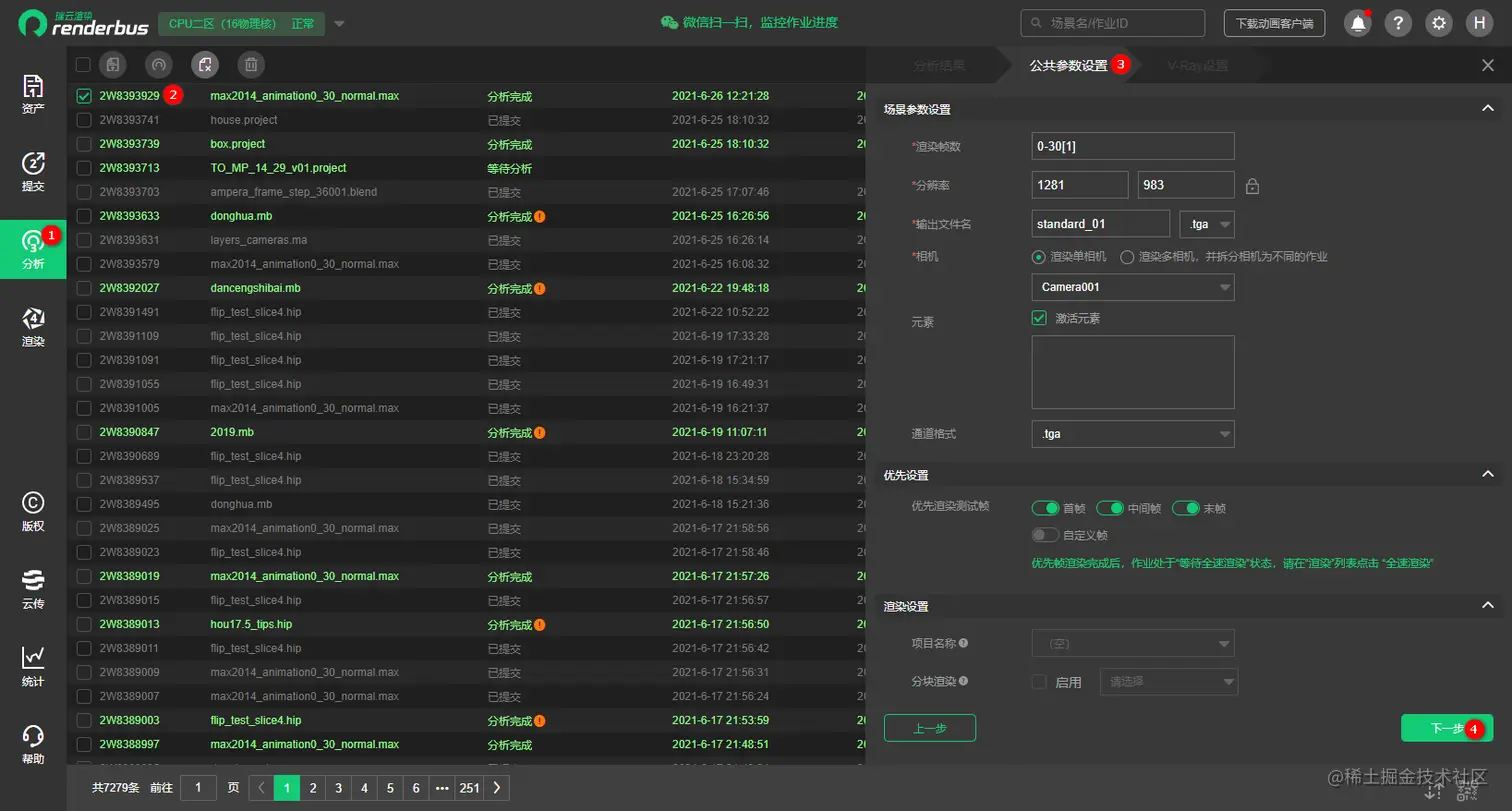Check the box.project row checkbox
The image size is (1512, 811).
[83, 144]
